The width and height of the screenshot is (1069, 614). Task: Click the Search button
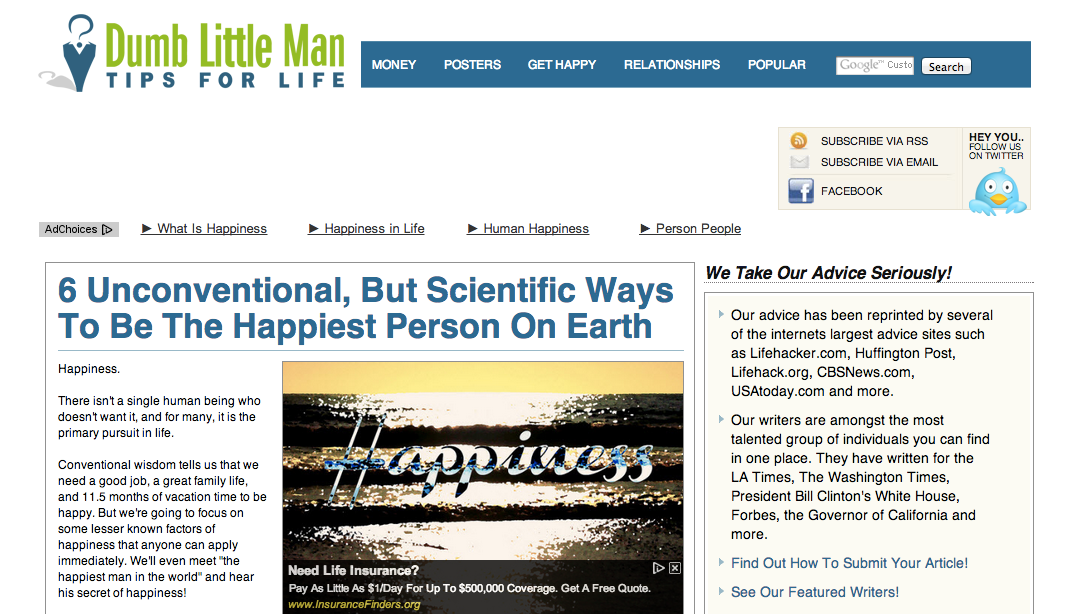tap(946, 66)
